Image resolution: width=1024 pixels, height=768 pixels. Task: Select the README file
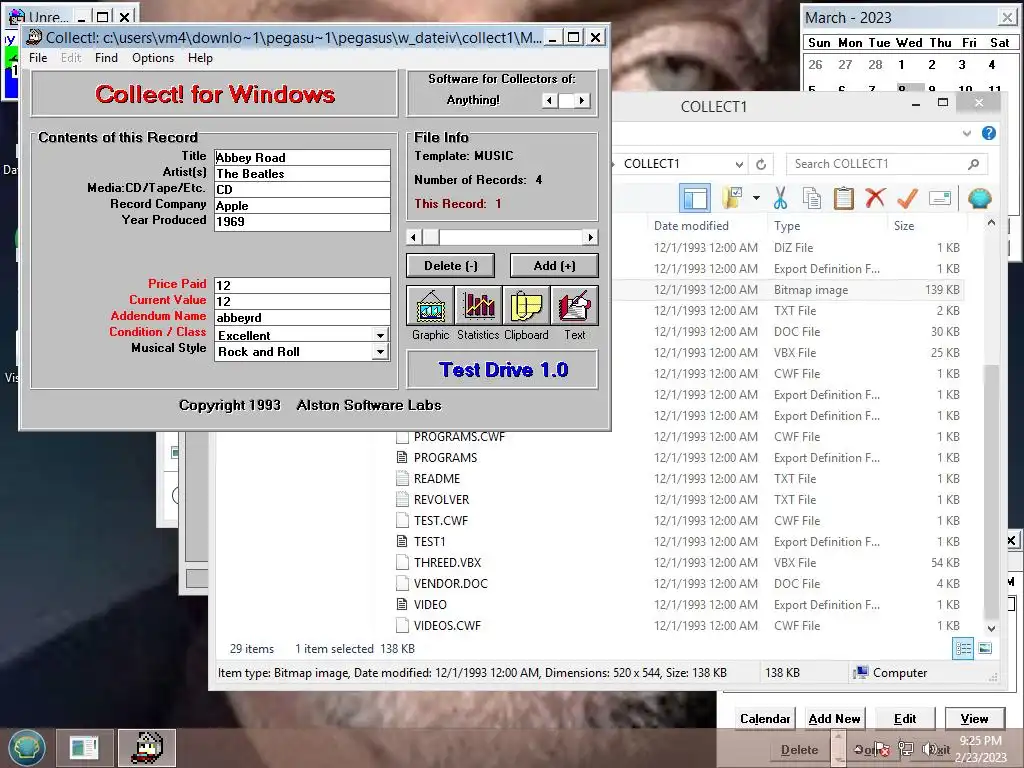coord(437,479)
